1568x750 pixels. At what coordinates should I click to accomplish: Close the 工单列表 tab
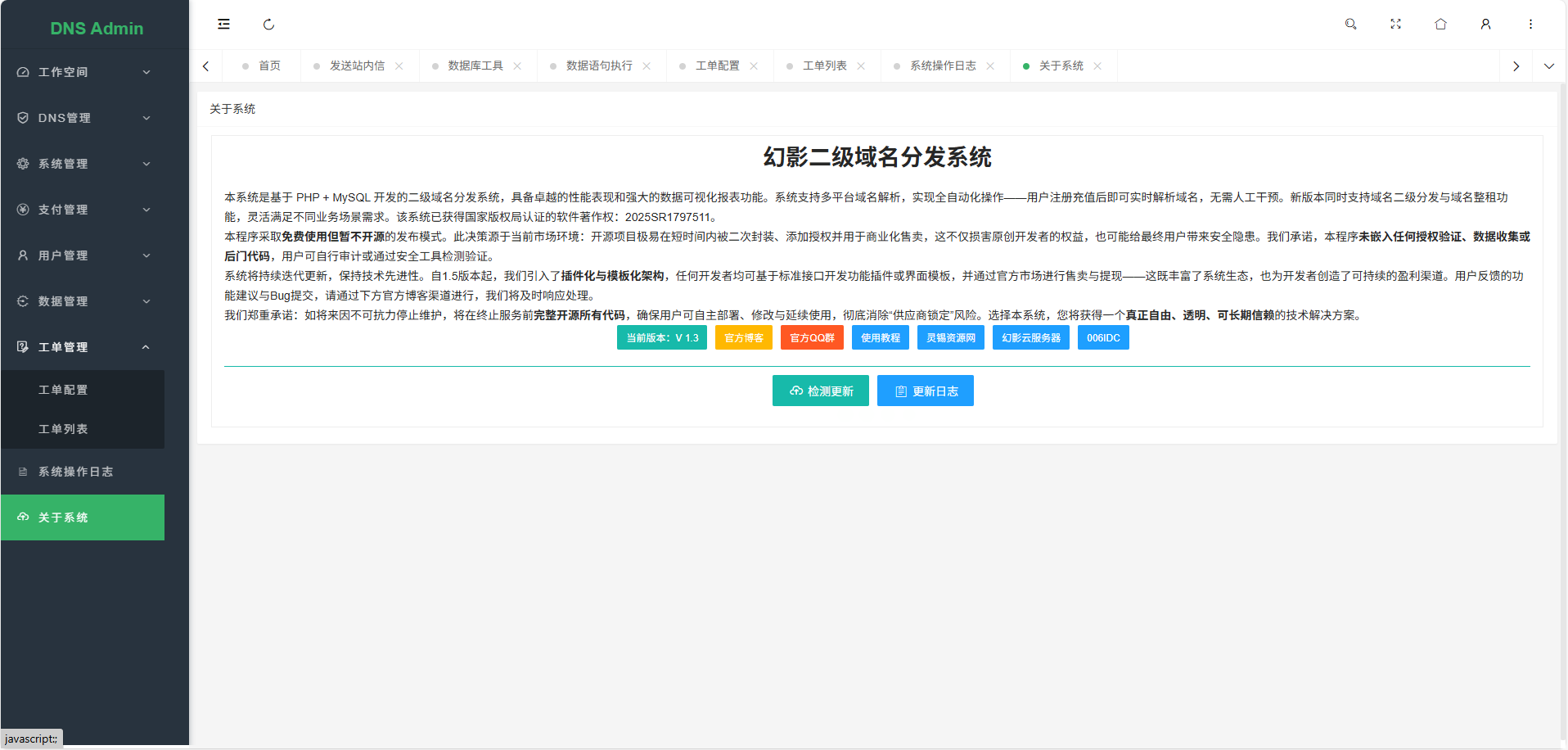pos(860,66)
